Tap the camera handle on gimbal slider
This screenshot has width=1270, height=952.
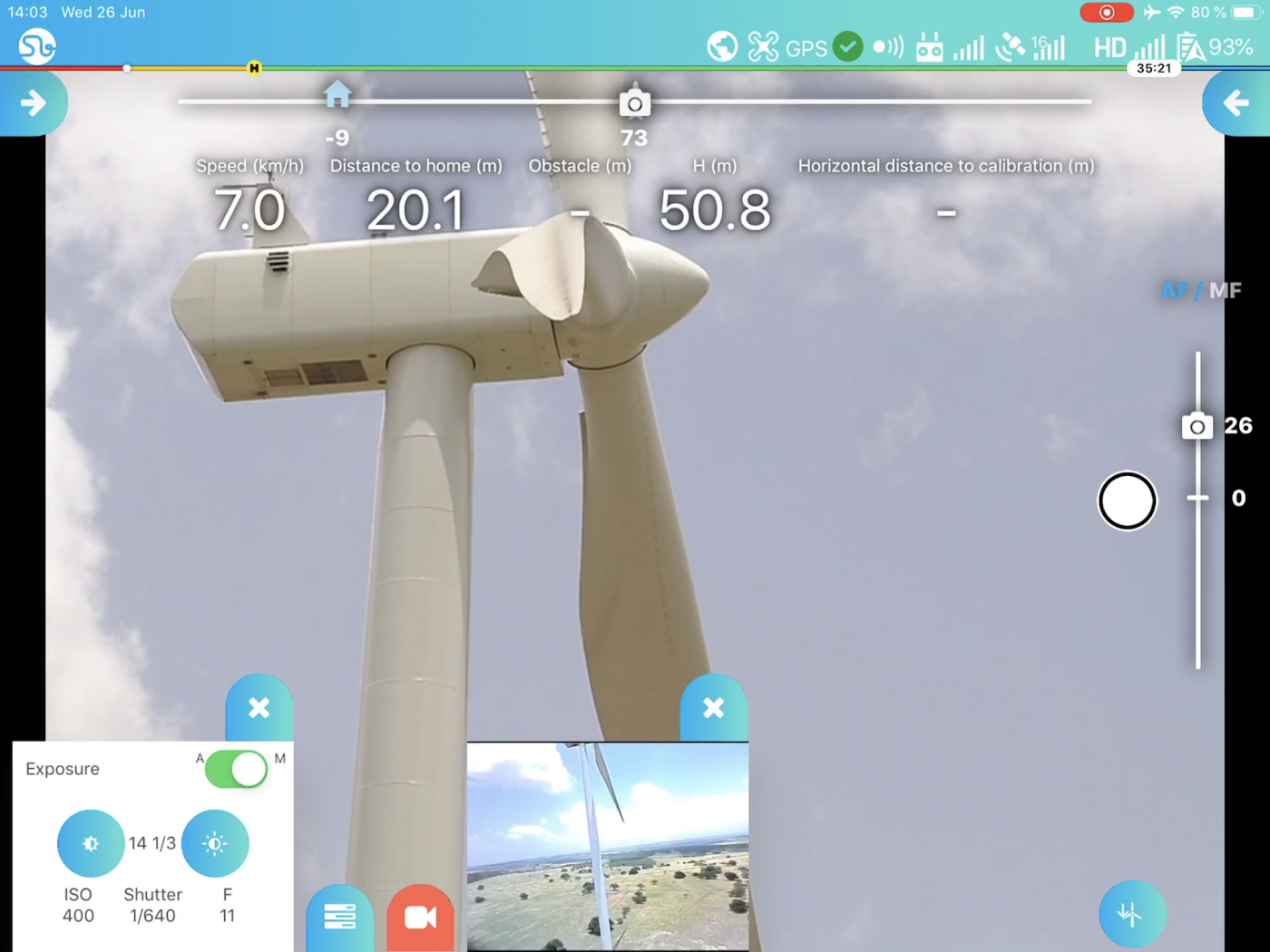1197,425
